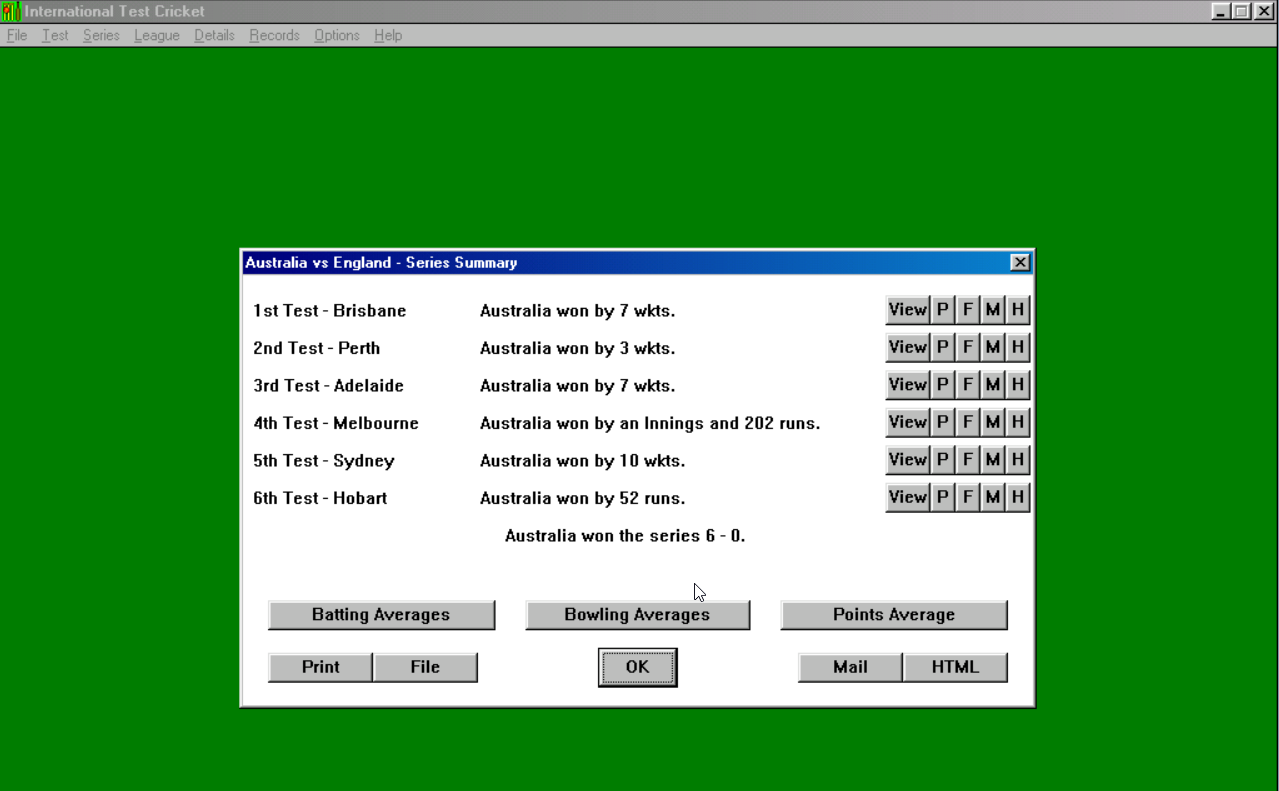This screenshot has width=1279, height=791.
Task: Click the F button for 6th Test Hobart
Action: click(x=967, y=497)
